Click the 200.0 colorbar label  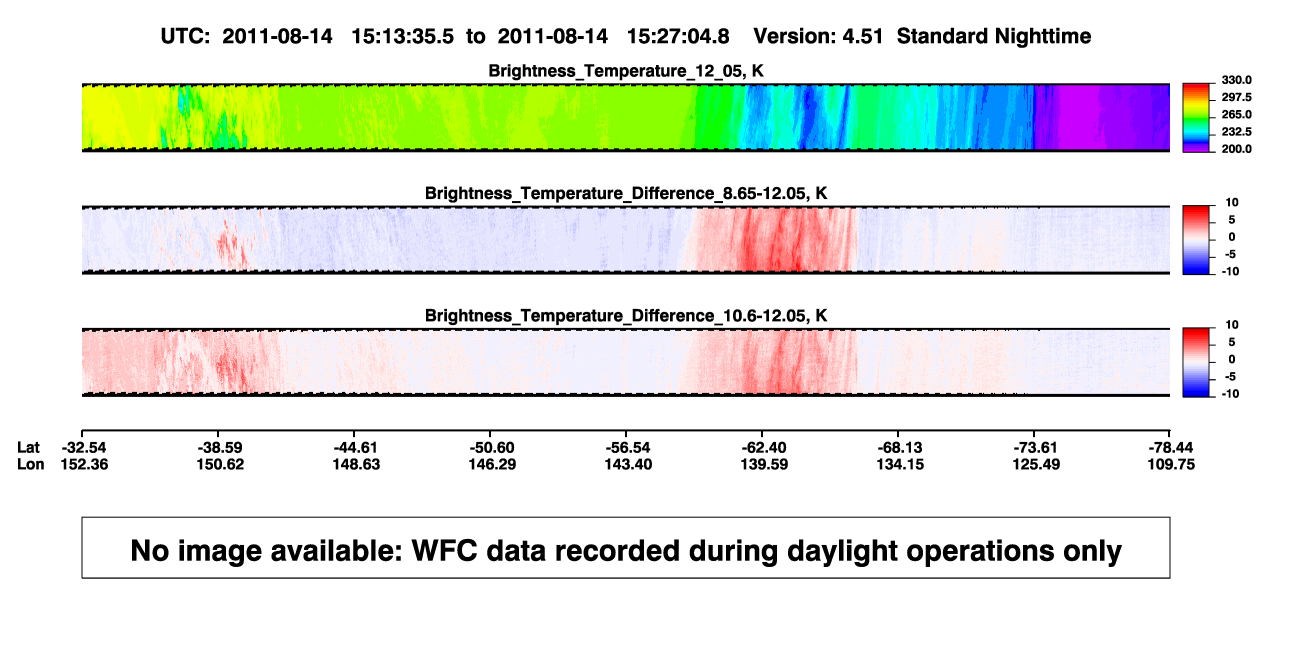(1236, 148)
